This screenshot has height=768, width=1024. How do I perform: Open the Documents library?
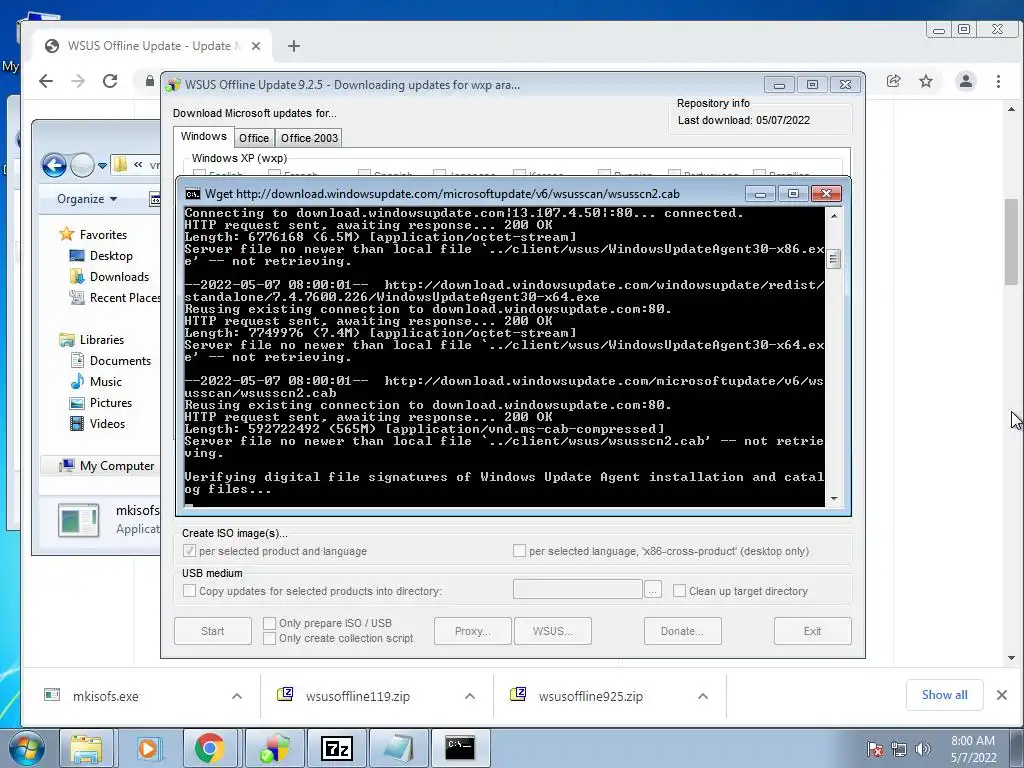click(120, 360)
